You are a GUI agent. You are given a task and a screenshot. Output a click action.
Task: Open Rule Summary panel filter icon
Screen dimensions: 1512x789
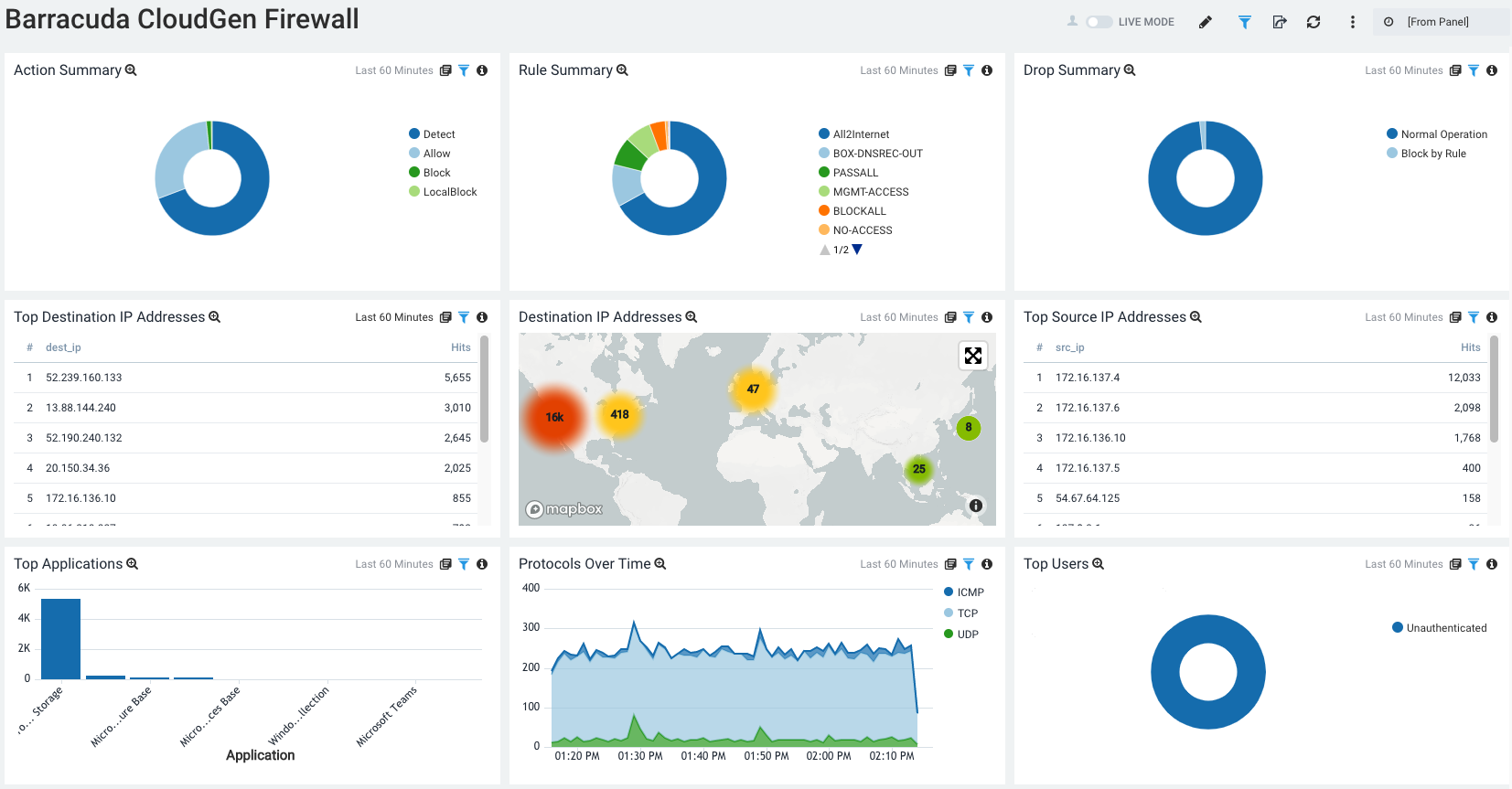click(x=969, y=70)
